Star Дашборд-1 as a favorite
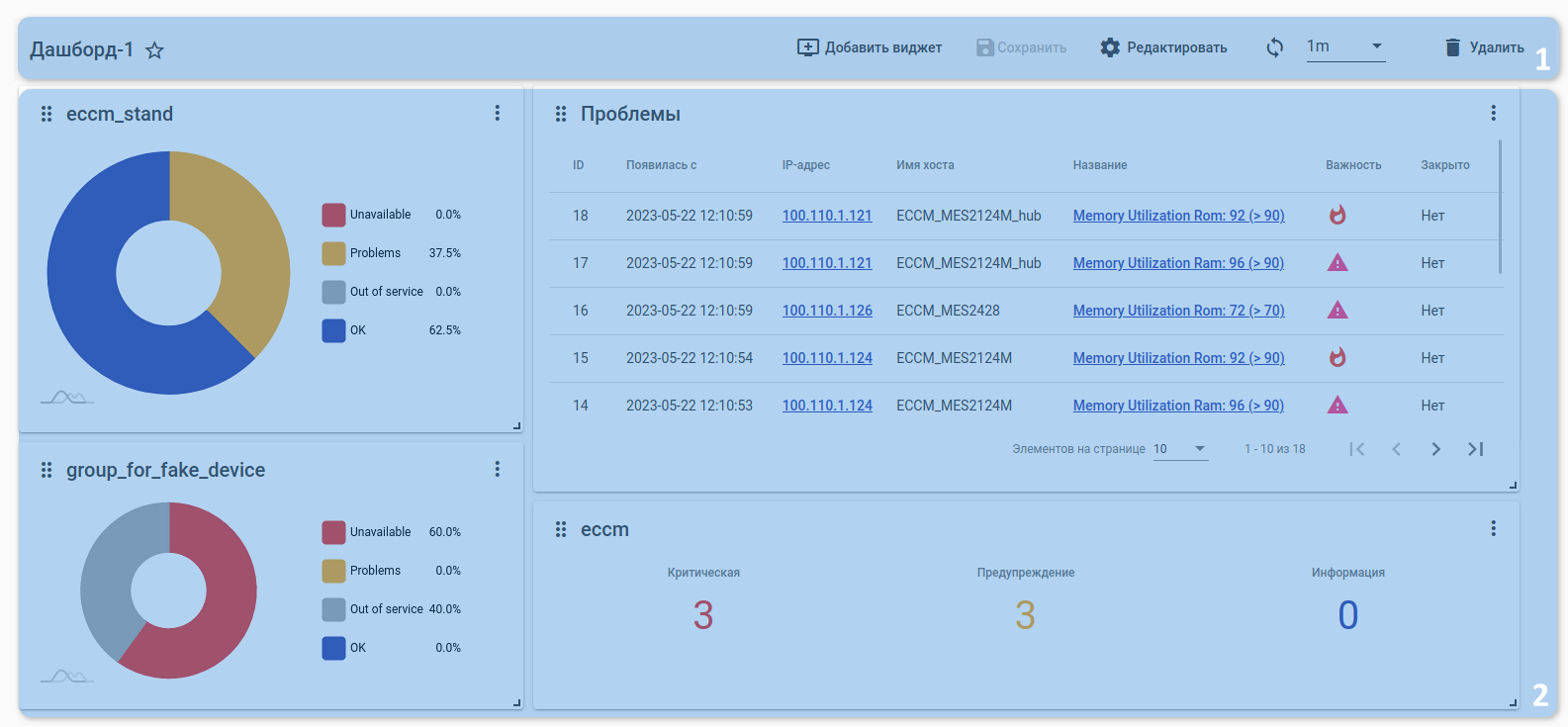Image resolution: width=1568 pixels, height=727 pixels. pyautogui.click(x=155, y=50)
